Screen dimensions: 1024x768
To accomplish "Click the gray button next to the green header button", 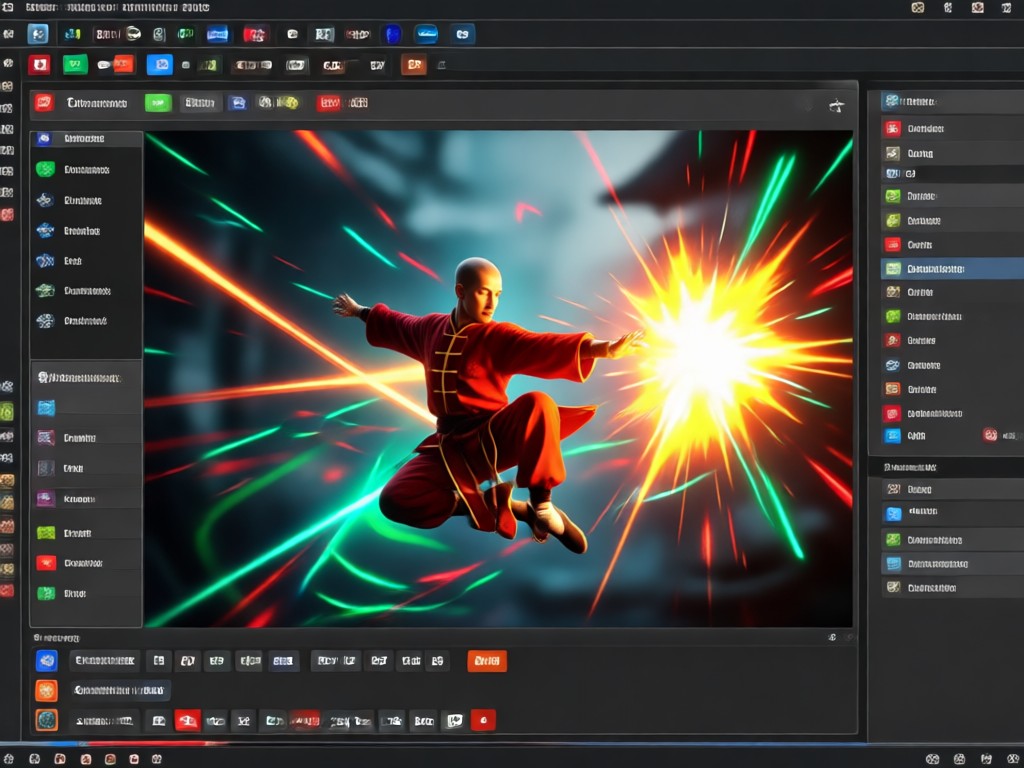I will [x=200, y=103].
